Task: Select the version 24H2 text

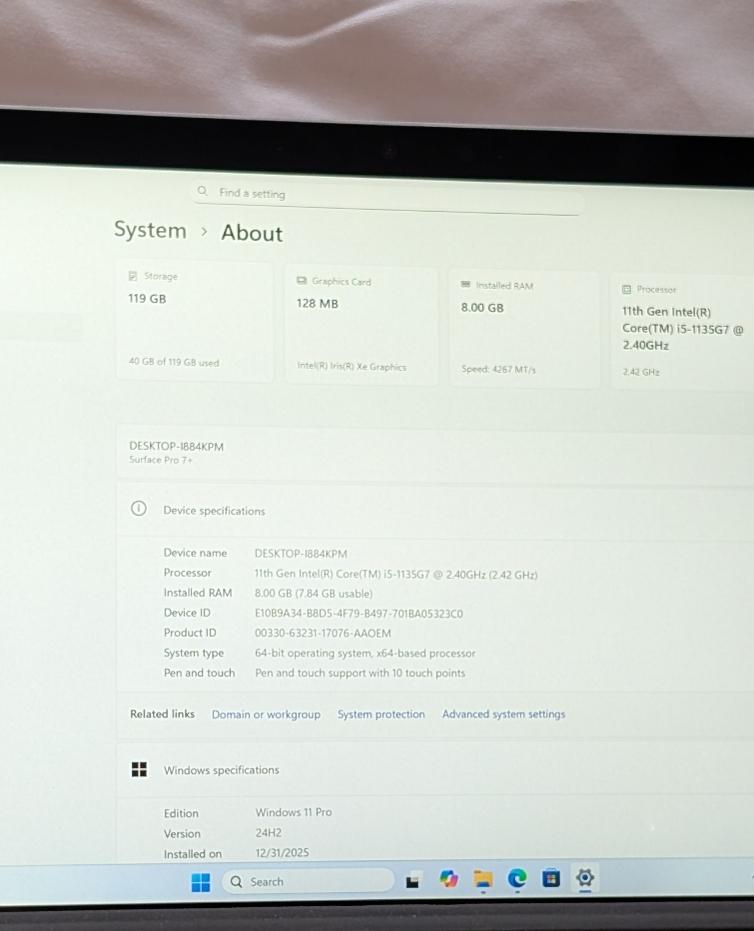Action: point(268,832)
